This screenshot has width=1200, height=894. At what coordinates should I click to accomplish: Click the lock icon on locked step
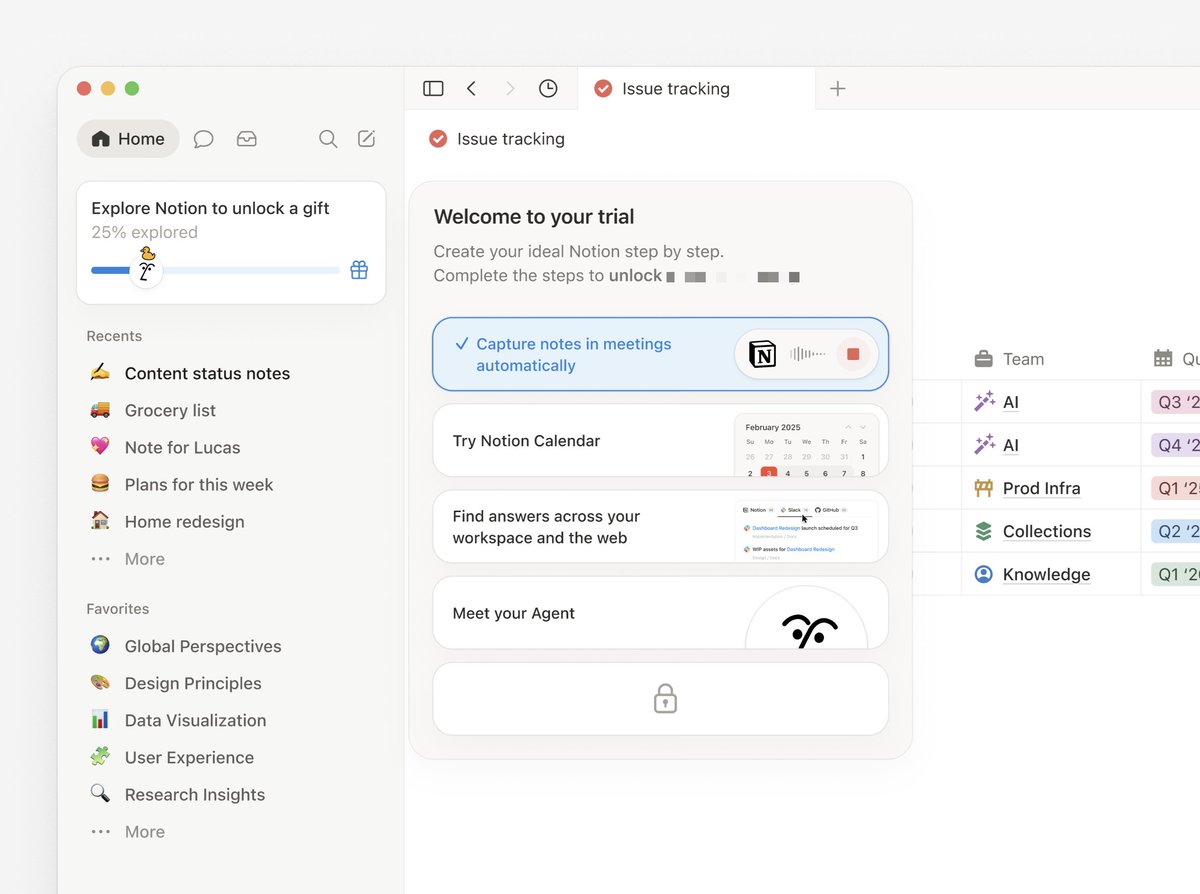pos(665,698)
